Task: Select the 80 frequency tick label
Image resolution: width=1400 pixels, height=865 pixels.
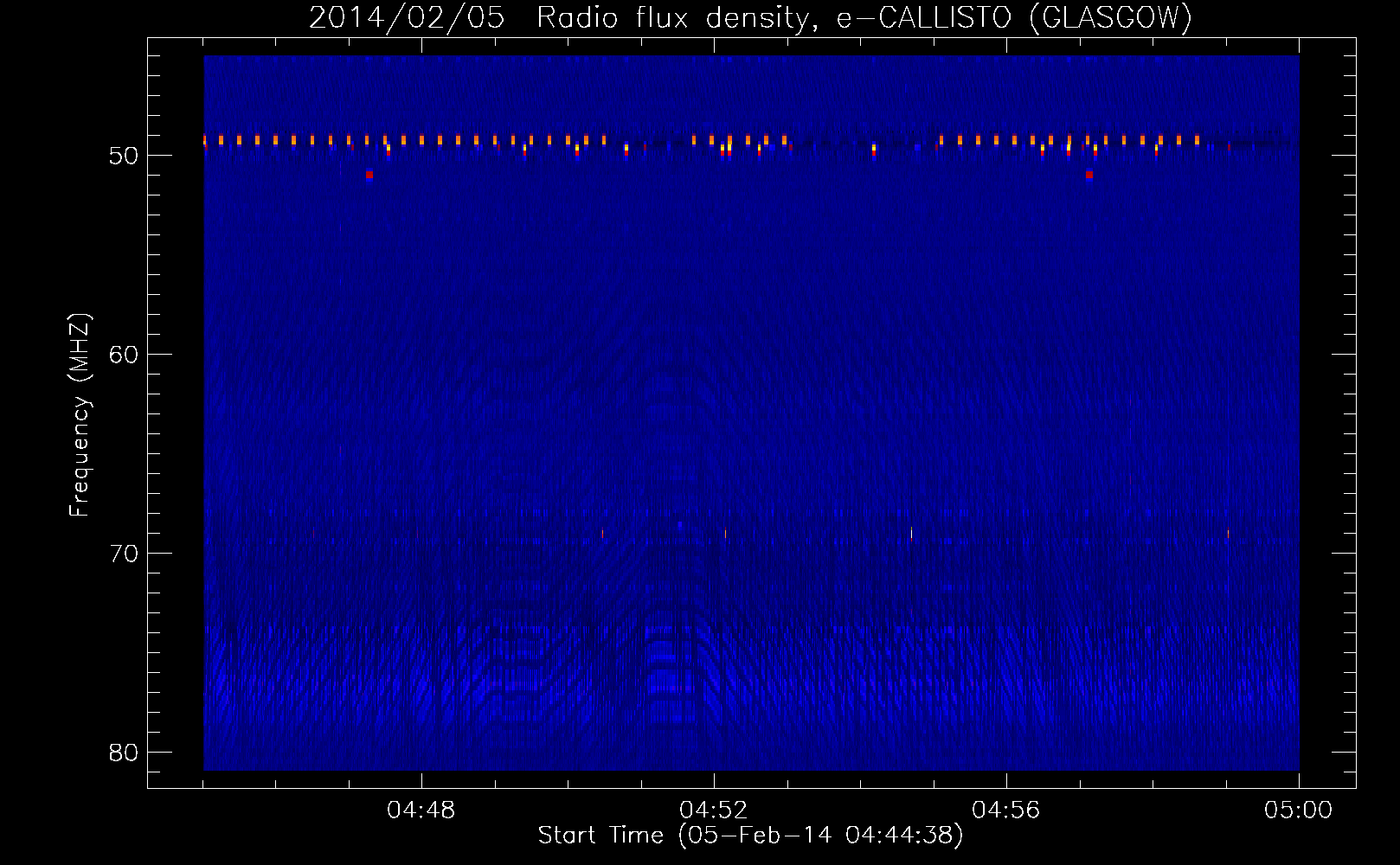Action: point(124,753)
